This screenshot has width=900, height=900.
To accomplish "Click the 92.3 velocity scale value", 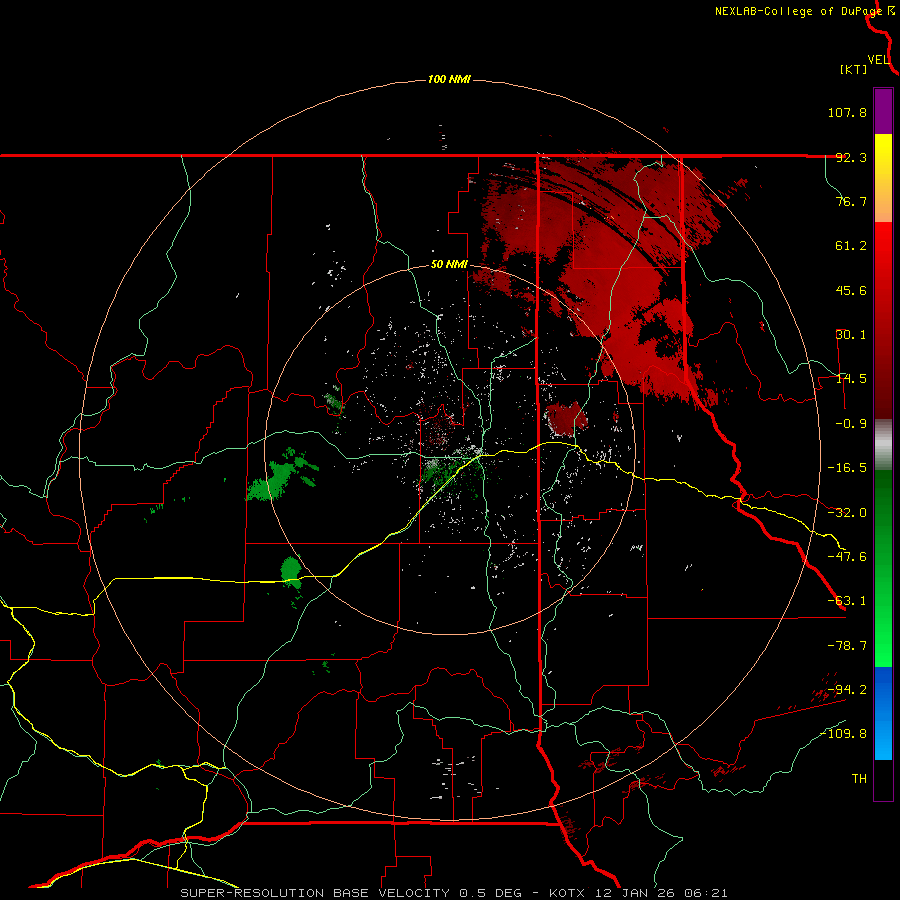I will pyautogui.click(x=851, y=157).
